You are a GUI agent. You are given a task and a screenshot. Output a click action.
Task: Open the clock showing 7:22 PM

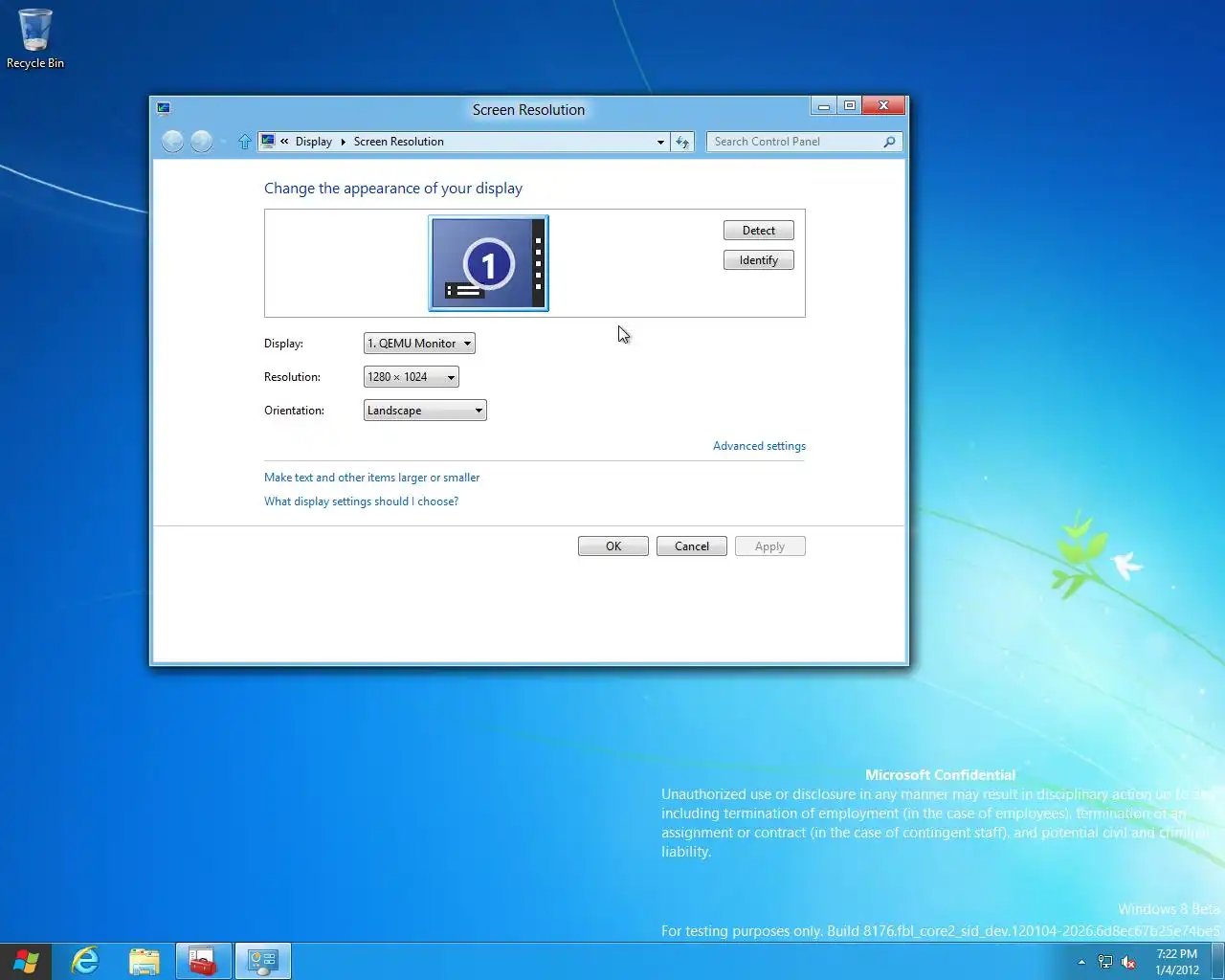(x=1177, y=962)
